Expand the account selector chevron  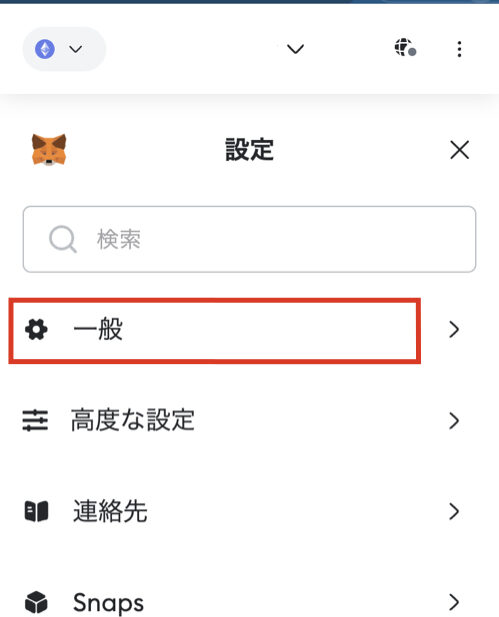pyautogui.click(x=295, y=49)
